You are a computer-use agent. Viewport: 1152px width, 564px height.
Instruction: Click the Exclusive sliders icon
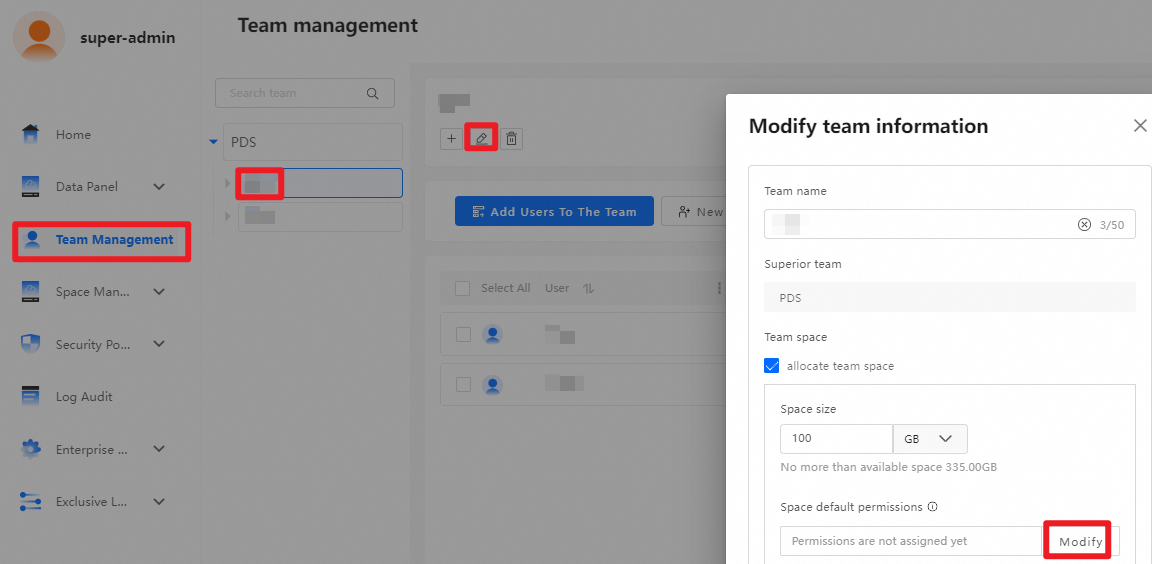(30, 502)
